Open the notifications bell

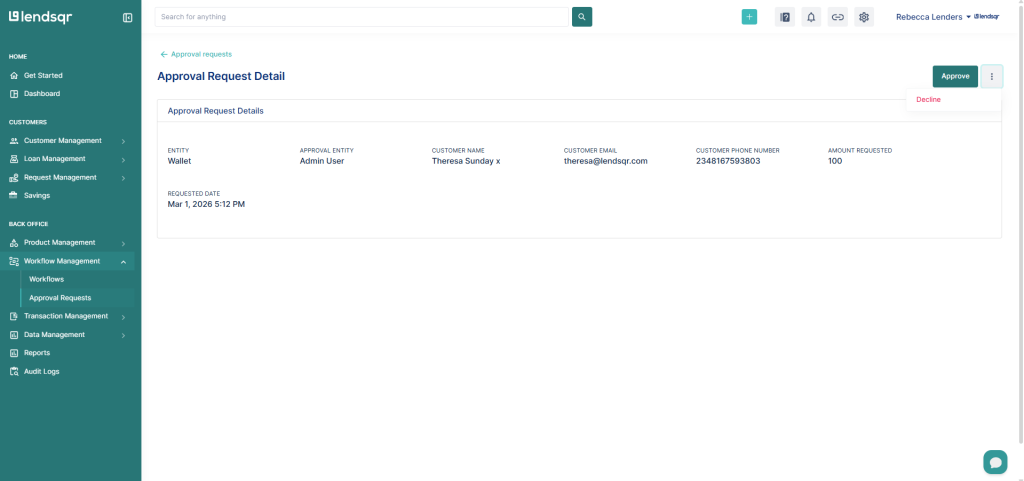point(811,17)
